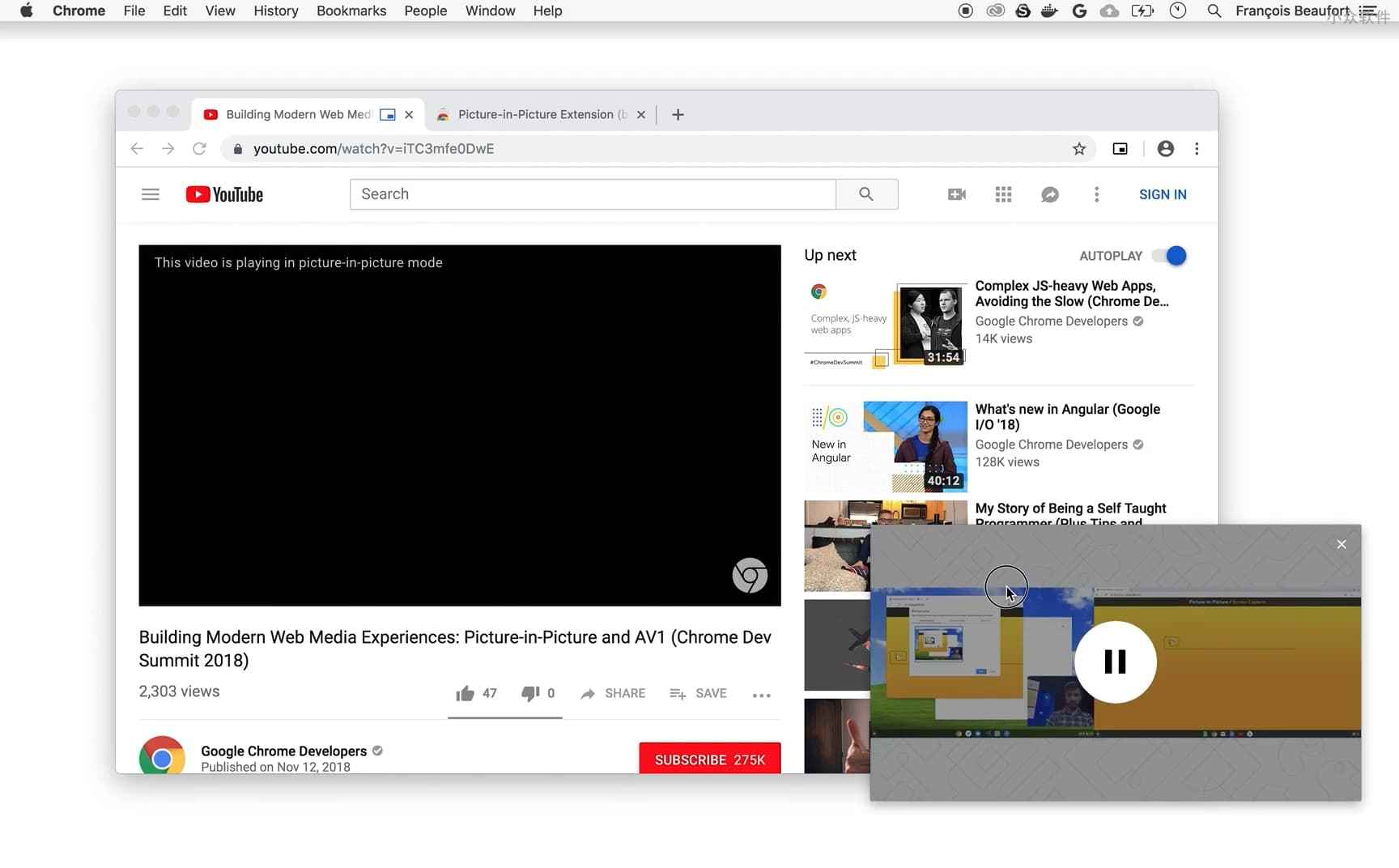
Task: Pause the picture-in-picture video
Action: coord(1116,662)
